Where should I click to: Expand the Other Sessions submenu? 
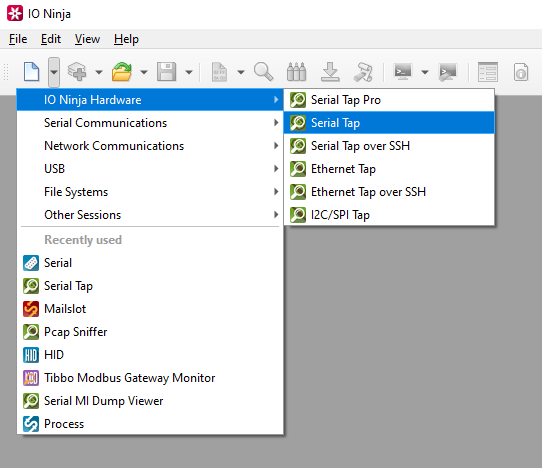coord(150,215)
